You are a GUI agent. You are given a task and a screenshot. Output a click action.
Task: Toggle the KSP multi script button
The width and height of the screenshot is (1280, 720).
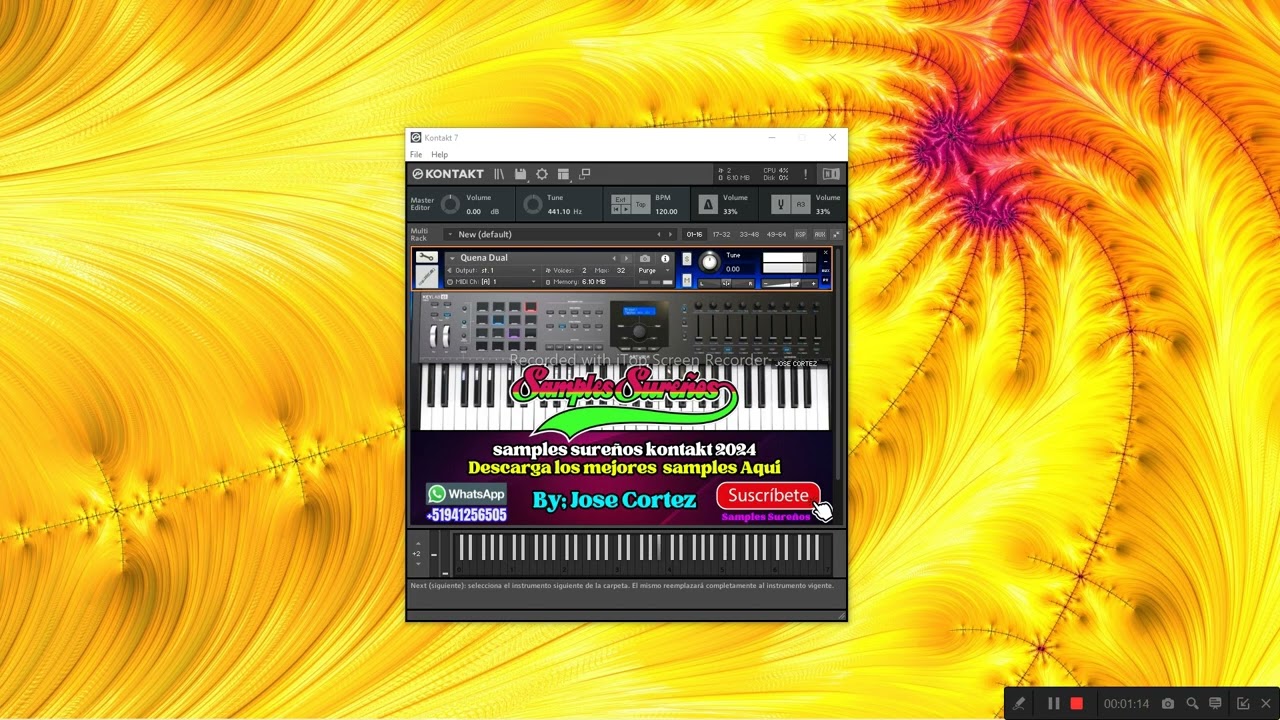(x=800, y=234)
